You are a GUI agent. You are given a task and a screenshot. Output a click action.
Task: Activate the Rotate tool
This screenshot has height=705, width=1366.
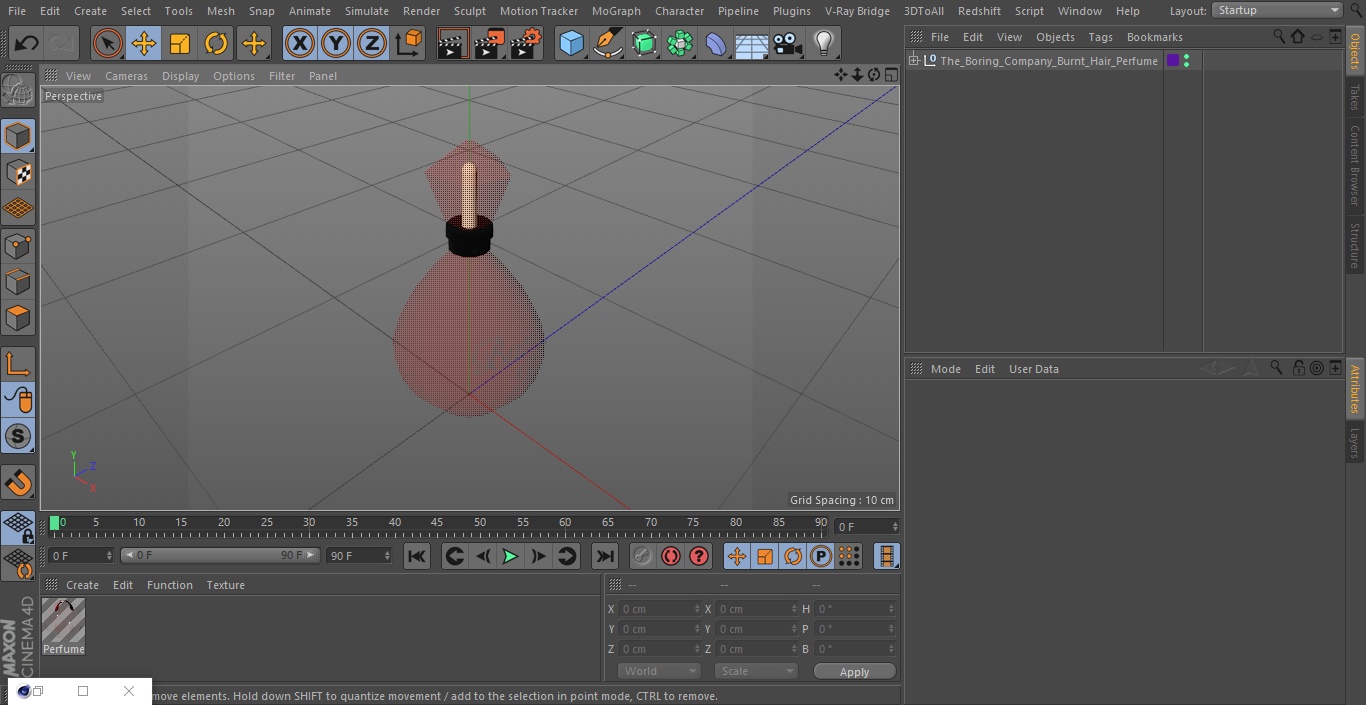click(x=216, y=43)
